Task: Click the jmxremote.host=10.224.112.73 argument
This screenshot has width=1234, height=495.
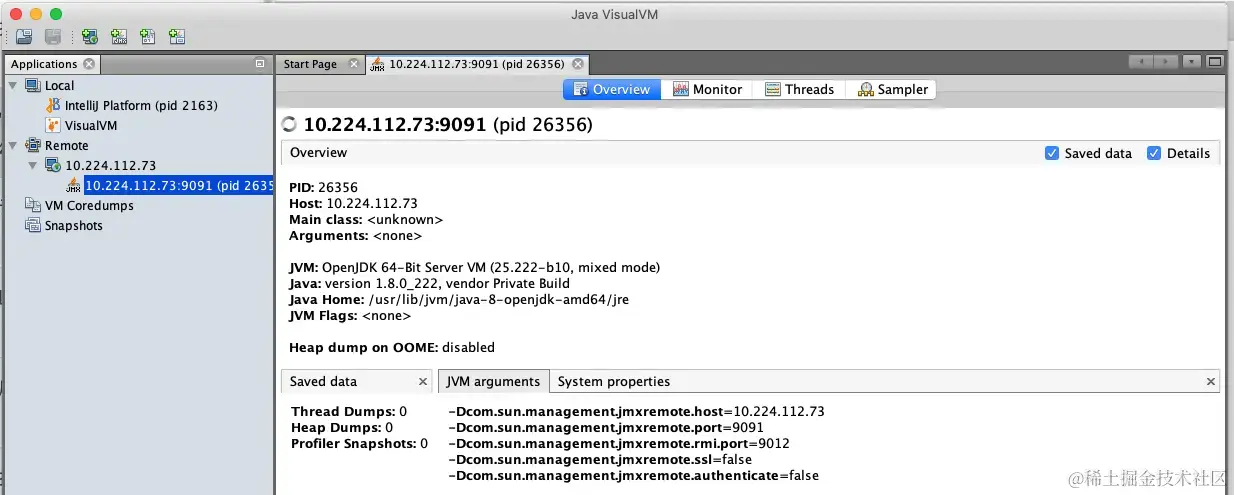Action: pos(637,411)
